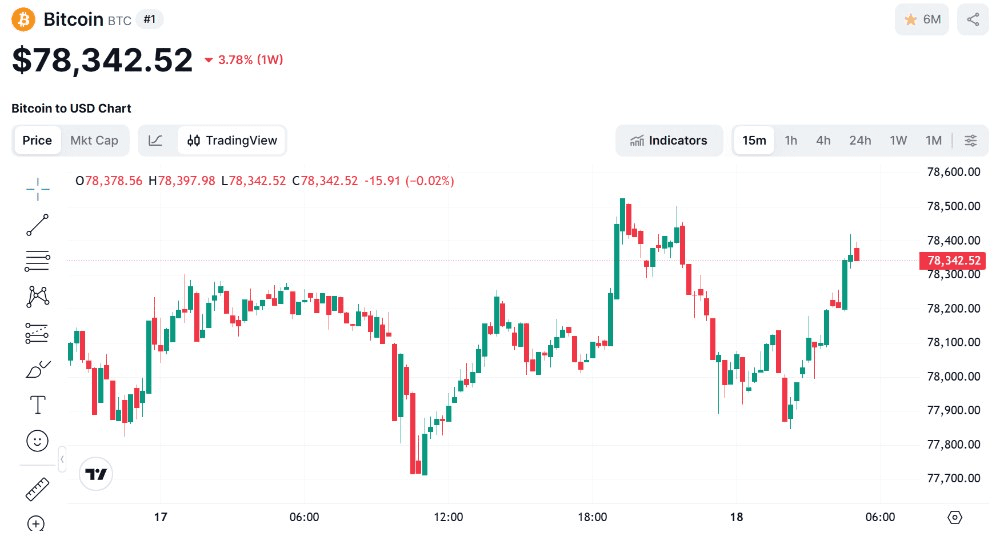Open chart settings hexagon icon

pyautogui.click(x=955, y=517)
